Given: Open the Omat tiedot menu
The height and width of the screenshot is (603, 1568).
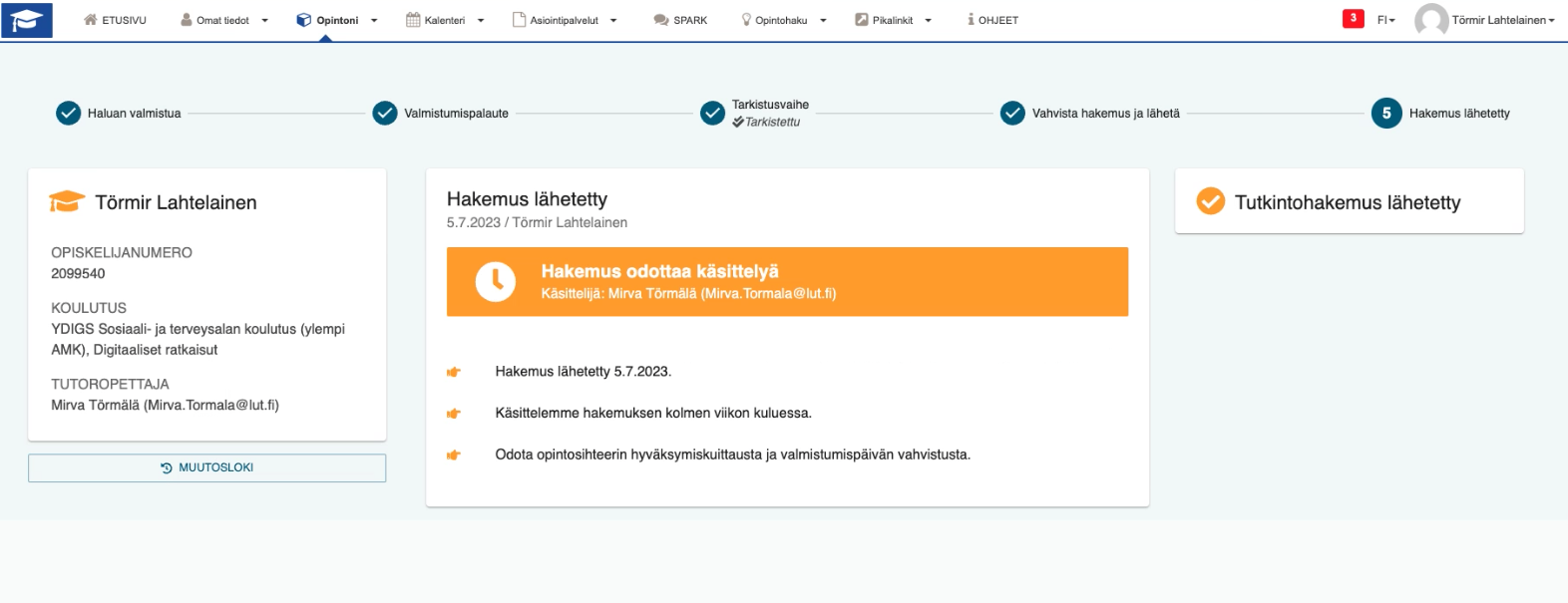Looking at the screenshot, I should click(223, 20).
